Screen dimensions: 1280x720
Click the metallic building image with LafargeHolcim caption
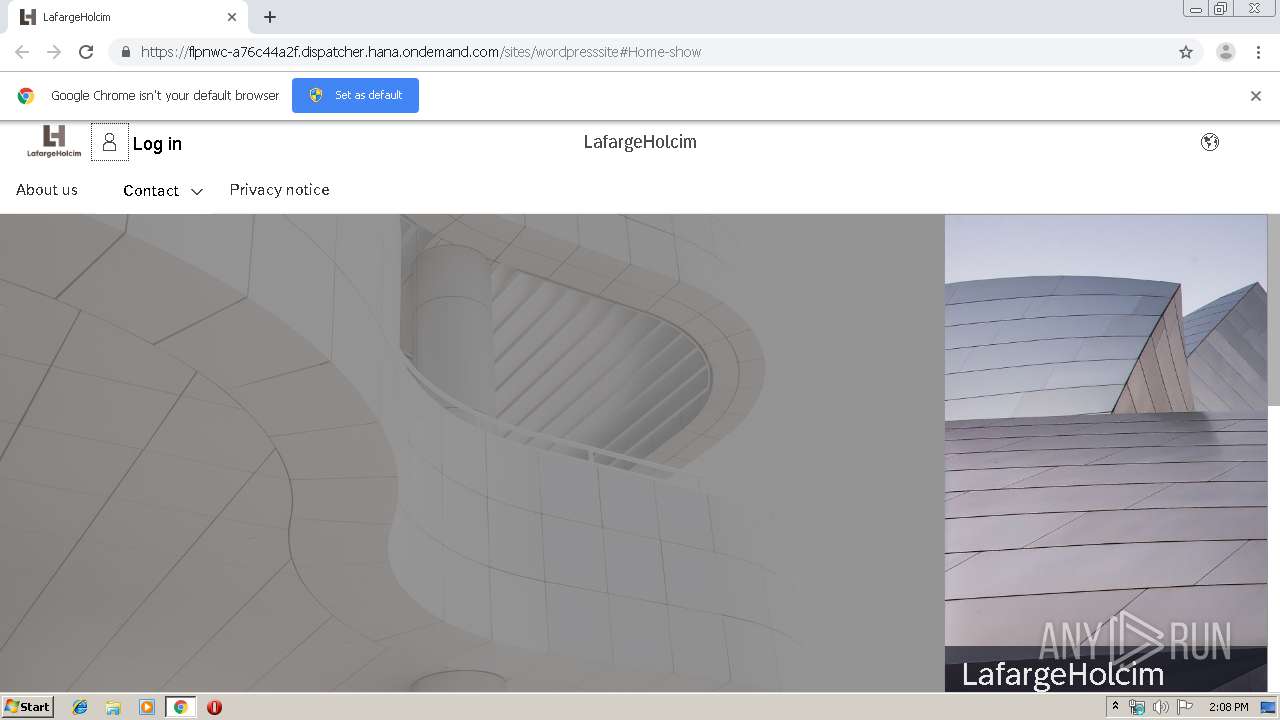(x=1106, y=452)
